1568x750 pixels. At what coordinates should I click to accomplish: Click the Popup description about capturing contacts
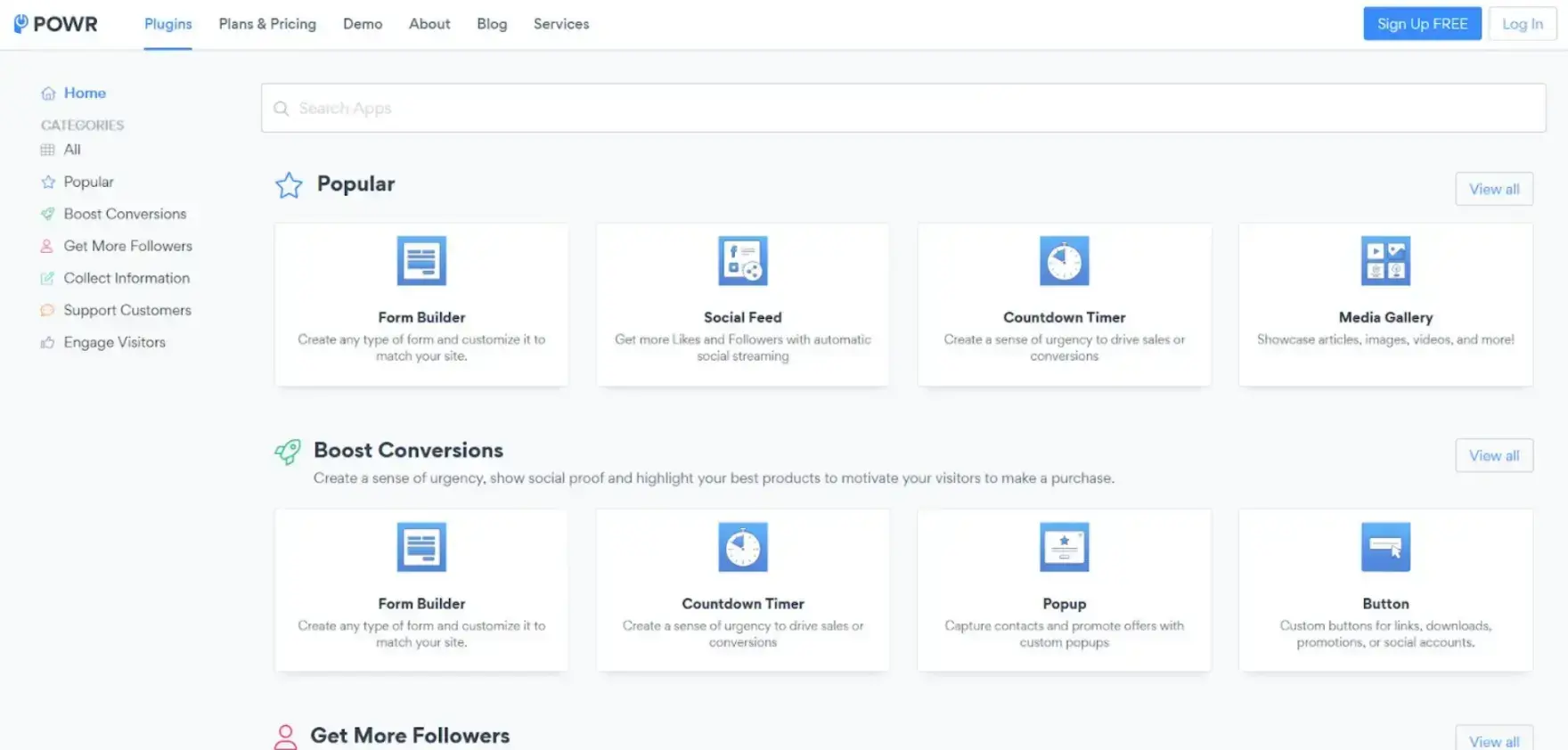click(x=1065, y=634)
